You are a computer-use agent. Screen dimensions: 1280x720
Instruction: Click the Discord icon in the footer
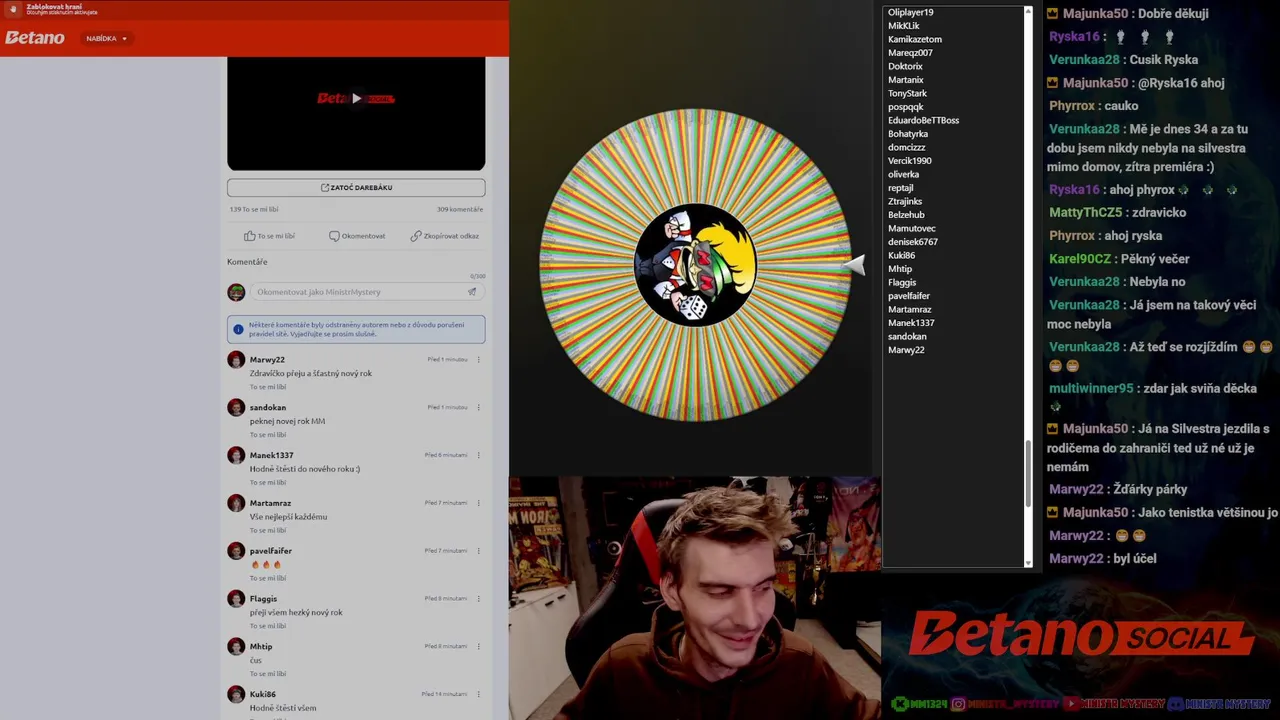1176,704
